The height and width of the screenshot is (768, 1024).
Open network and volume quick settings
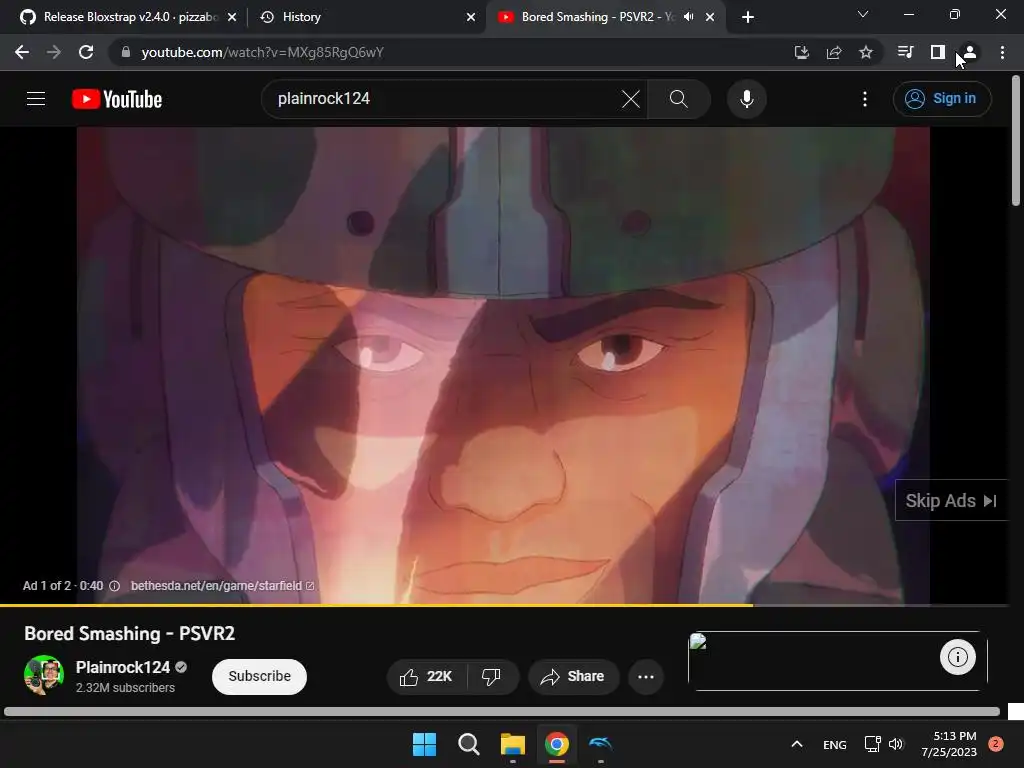tap(883, 744)
